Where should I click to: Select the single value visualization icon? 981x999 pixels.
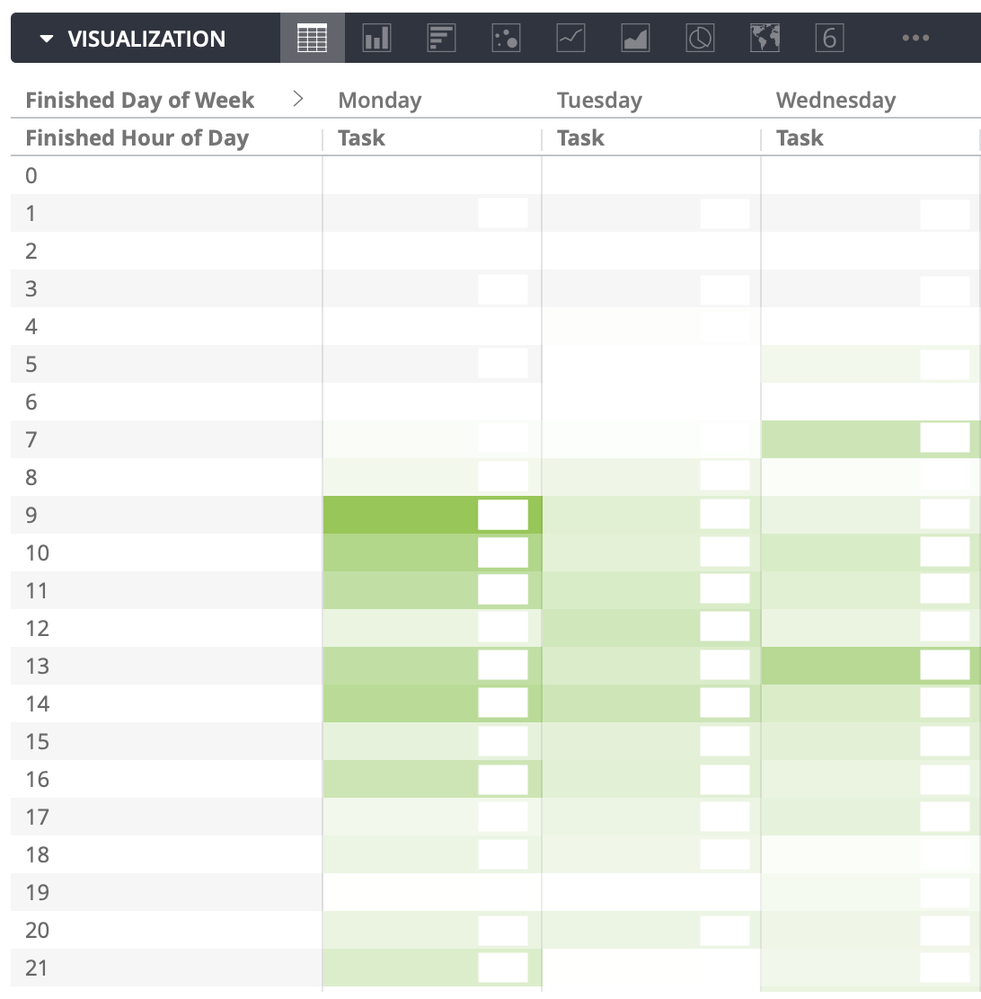tap(829, 39)
